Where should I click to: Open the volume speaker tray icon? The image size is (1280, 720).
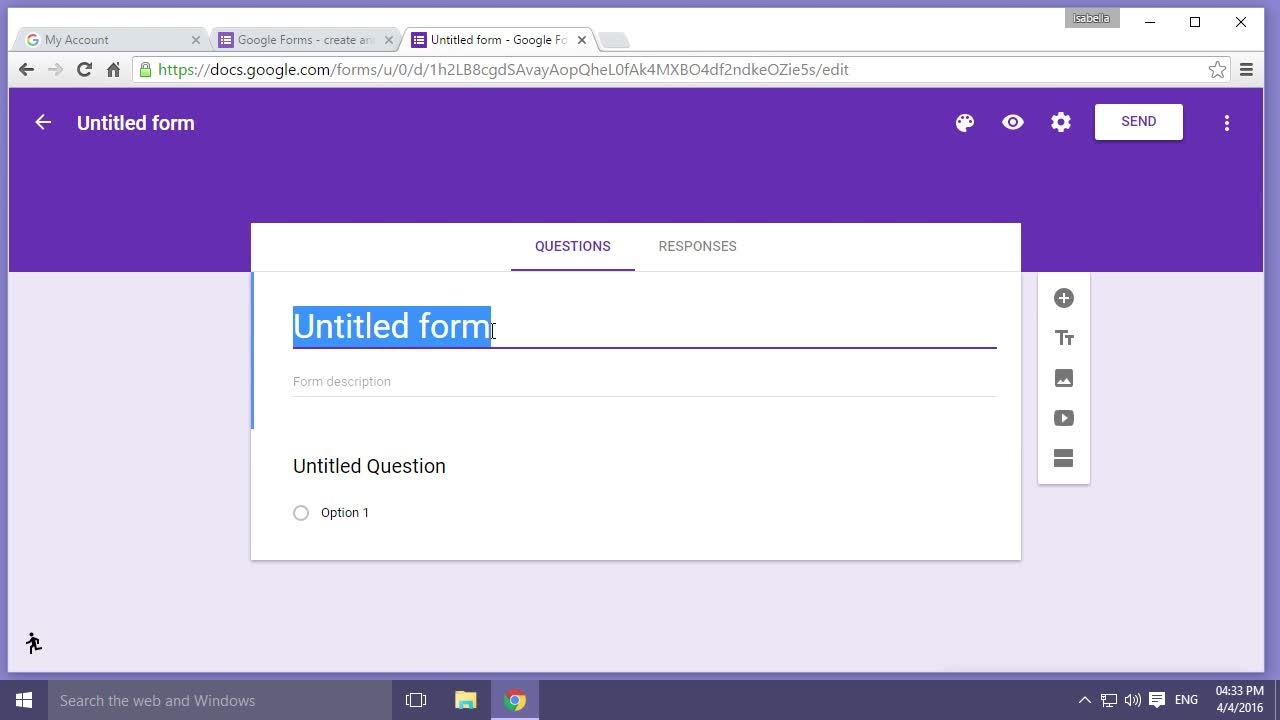click(1133, 700)
